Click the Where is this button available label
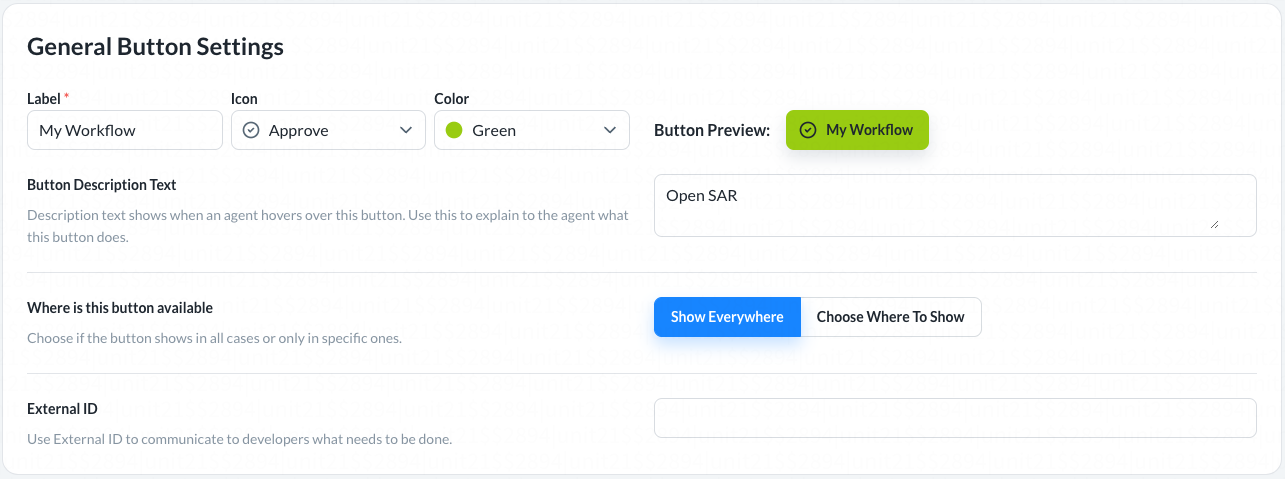This screenshot has width=1285, height=479. (x=120, y=308)
